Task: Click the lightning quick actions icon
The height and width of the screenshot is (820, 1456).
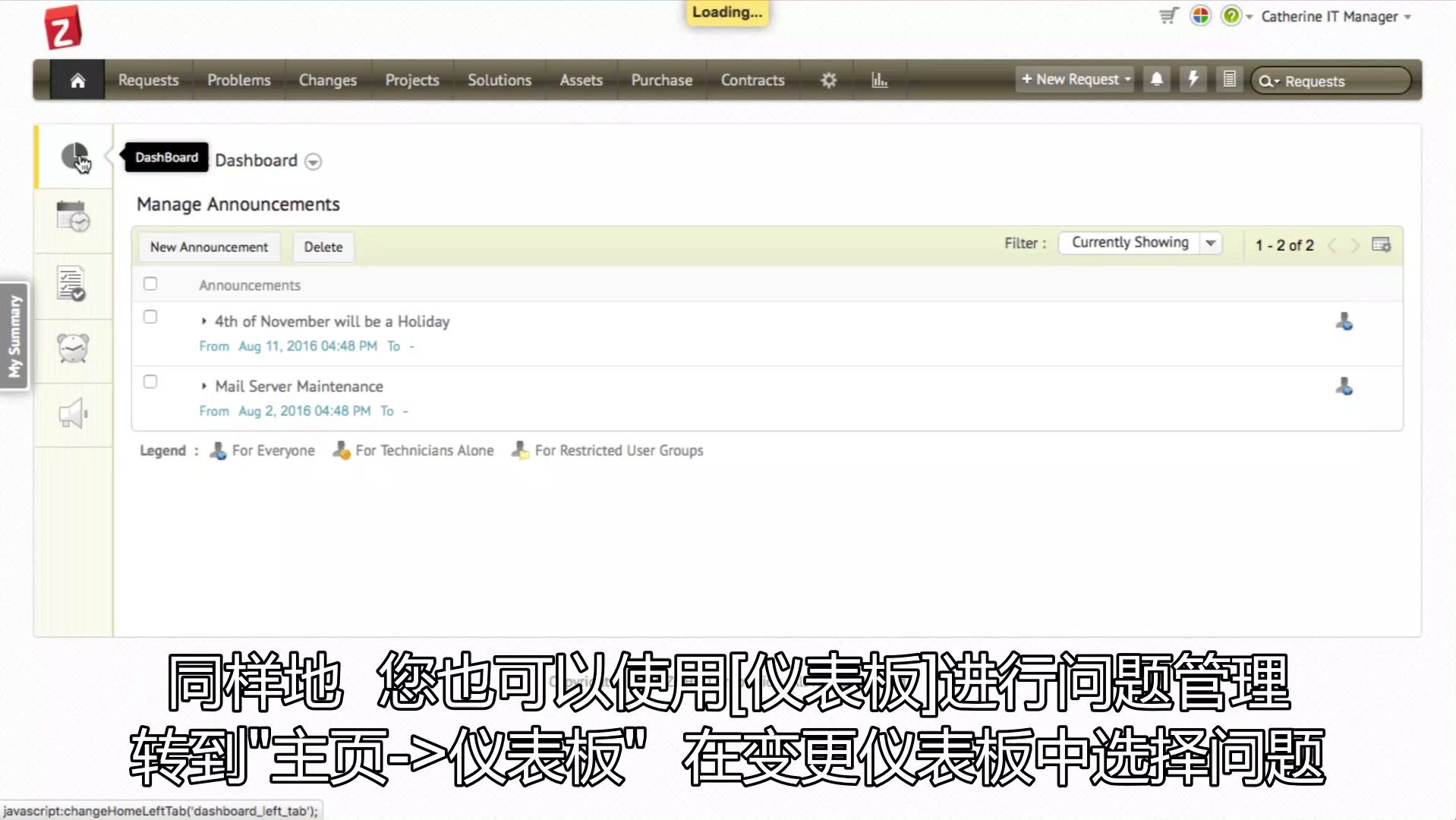Action: [1193, 79]
